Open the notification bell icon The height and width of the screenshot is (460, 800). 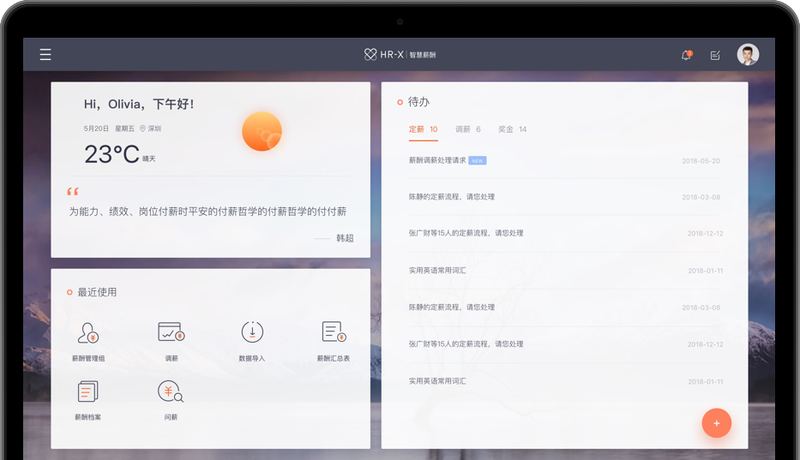[686, 55]
